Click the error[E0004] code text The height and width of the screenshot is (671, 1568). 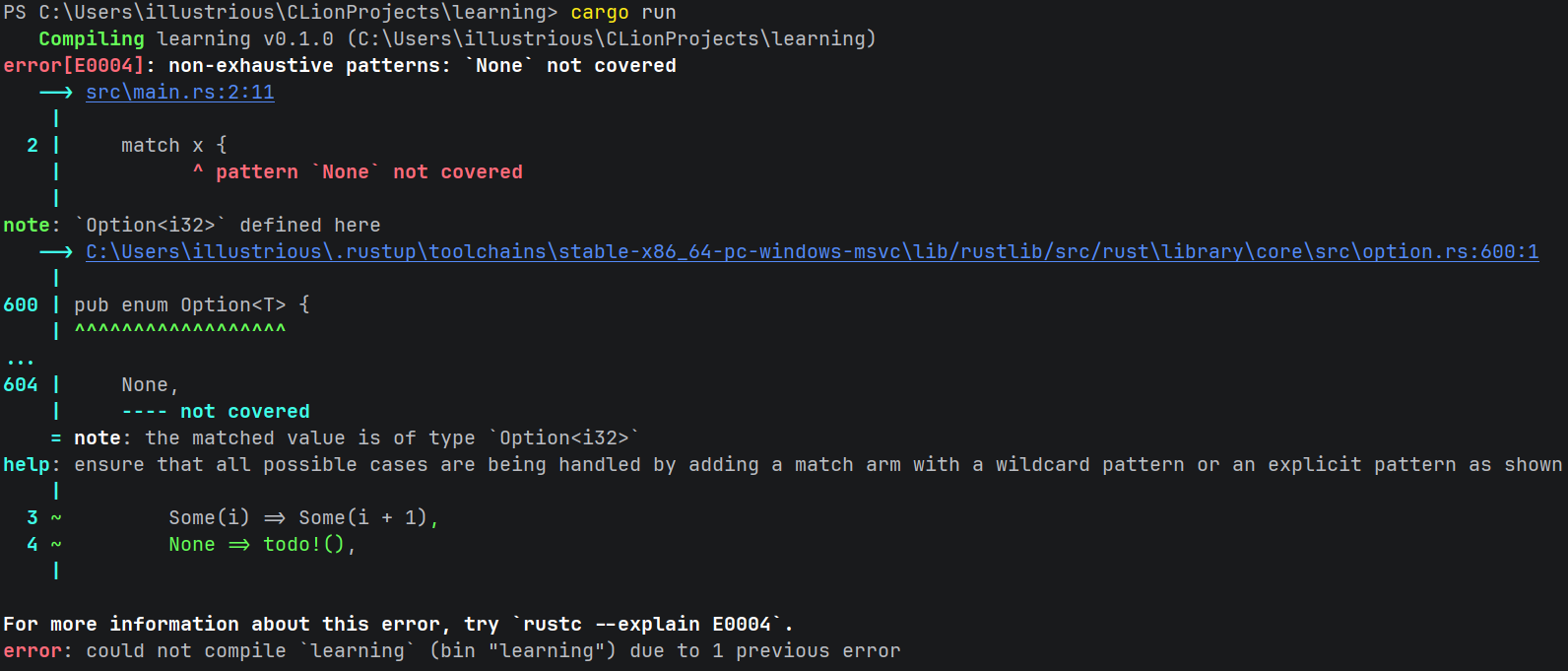(x=74, y=65)
